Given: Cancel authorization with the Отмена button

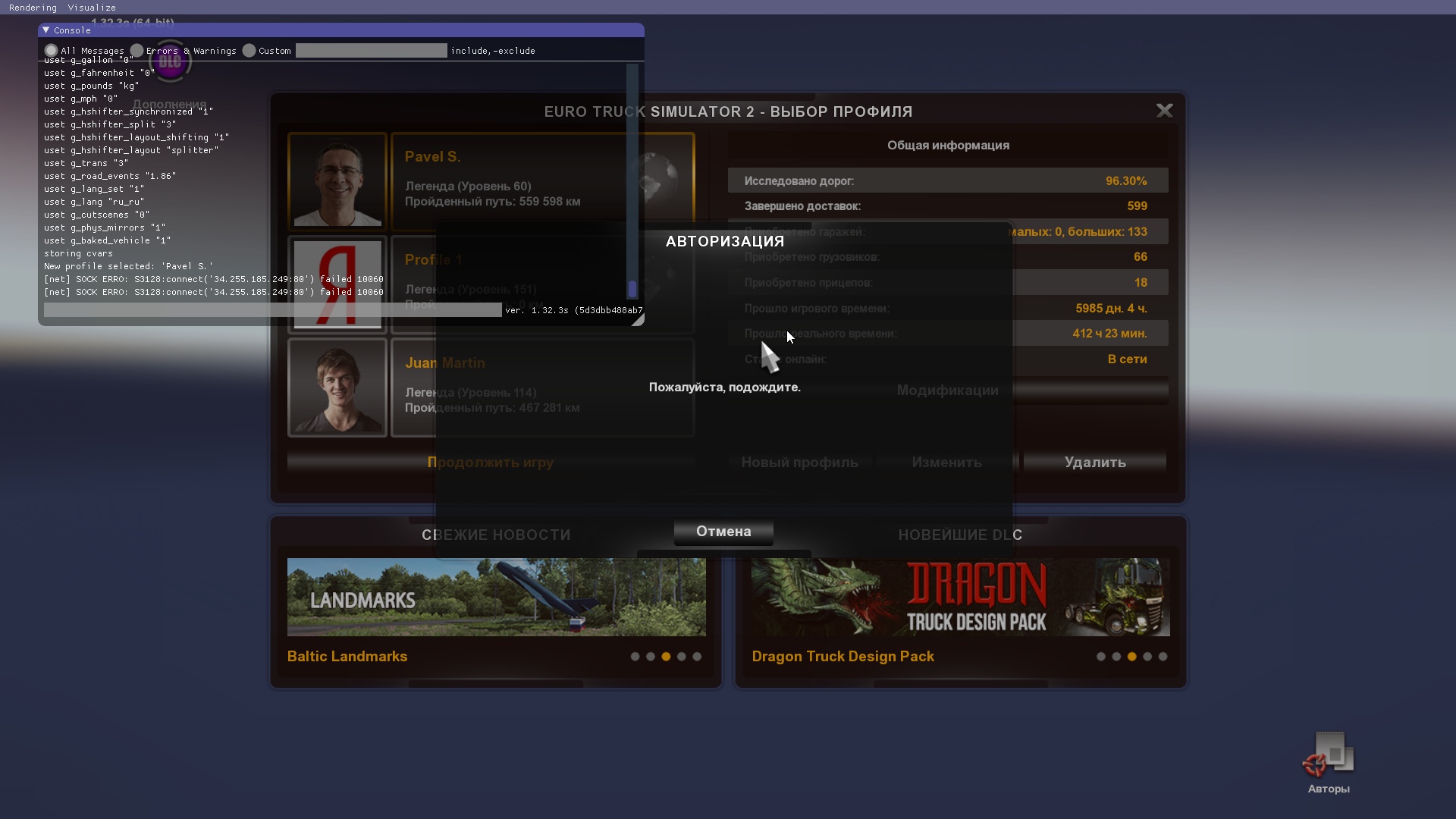Looking at the screenshot, I should pyautogui.click(x=724, y=532).
